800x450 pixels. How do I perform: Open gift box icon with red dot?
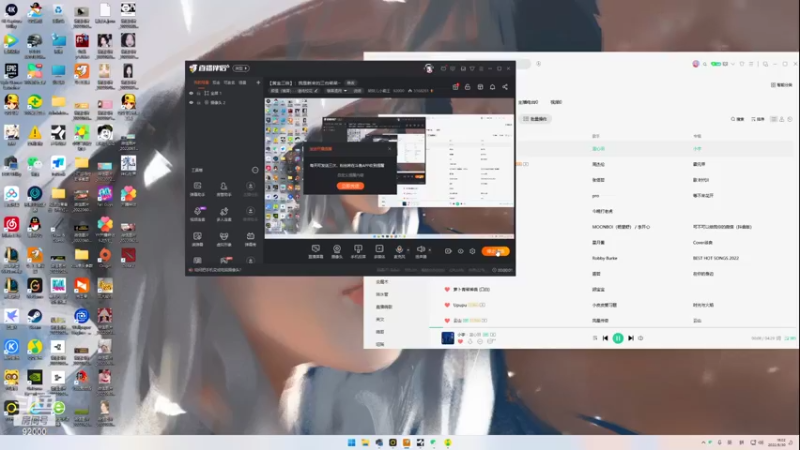pos(456,87)
